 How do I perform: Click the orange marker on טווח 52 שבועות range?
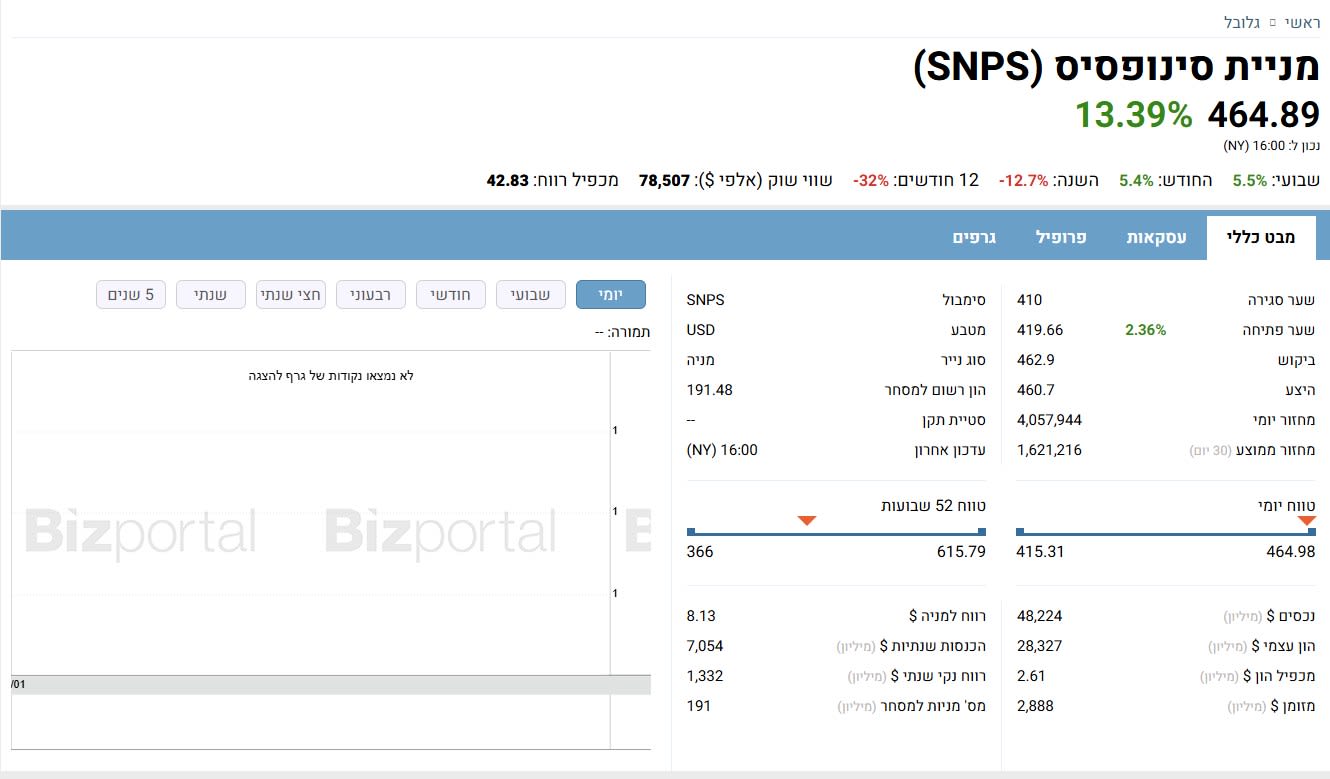coord(807,520)
